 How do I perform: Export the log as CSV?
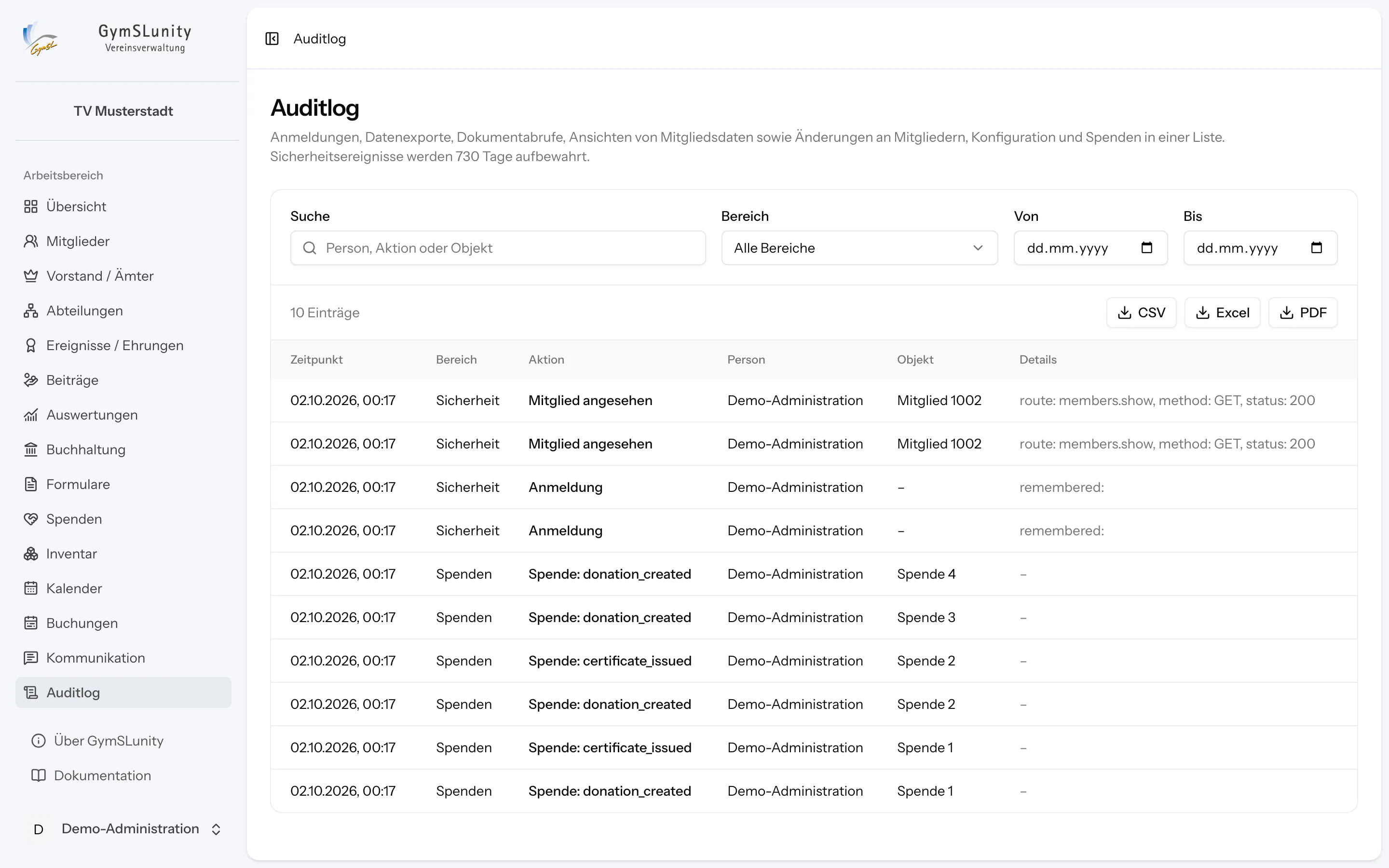[x=1141, y=312]
